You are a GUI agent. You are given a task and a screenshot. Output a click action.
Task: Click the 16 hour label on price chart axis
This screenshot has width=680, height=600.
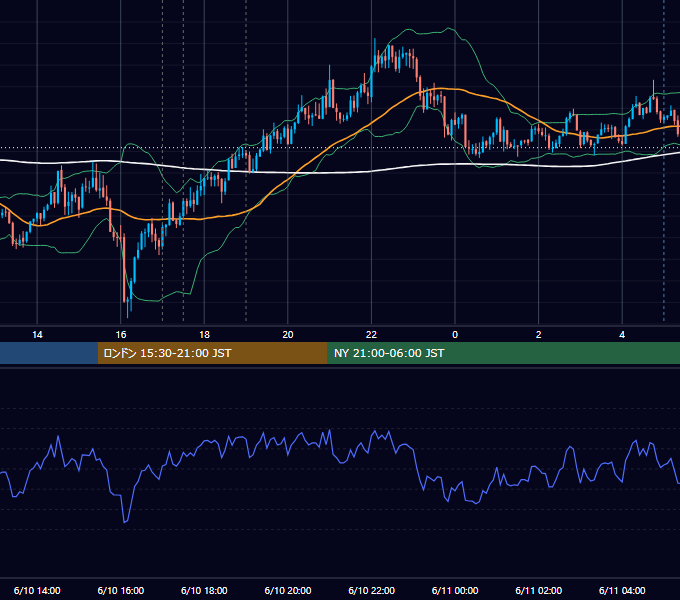pos(121,335)
